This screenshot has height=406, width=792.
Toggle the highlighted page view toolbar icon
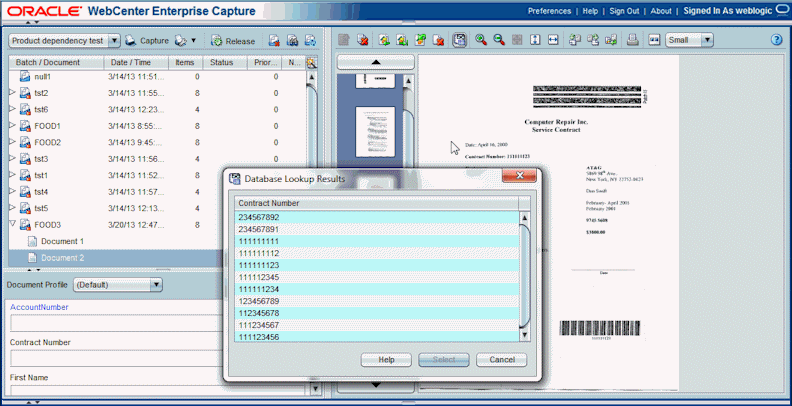(459, 40)
